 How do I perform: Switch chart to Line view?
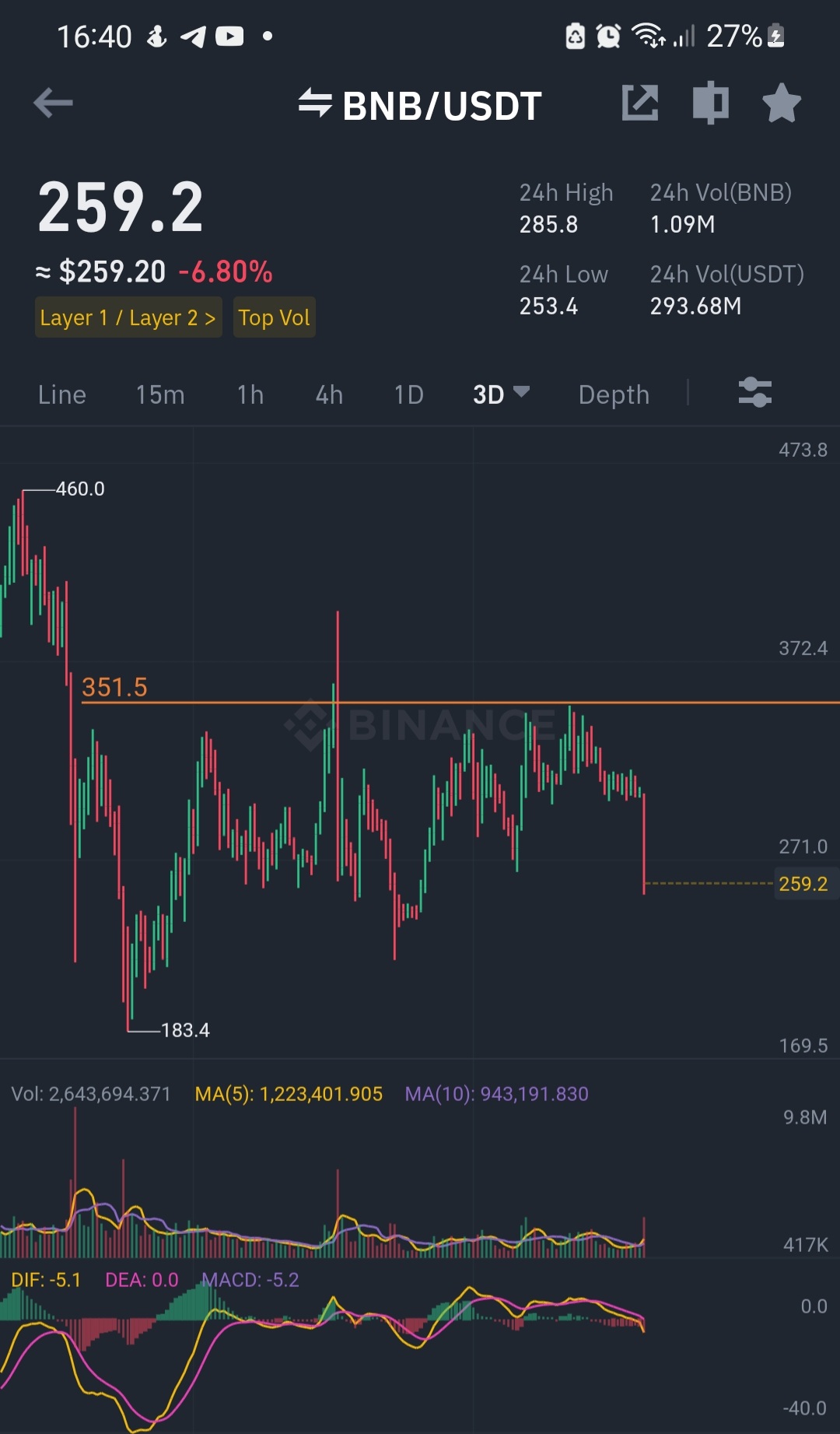[x=62, y=394]
